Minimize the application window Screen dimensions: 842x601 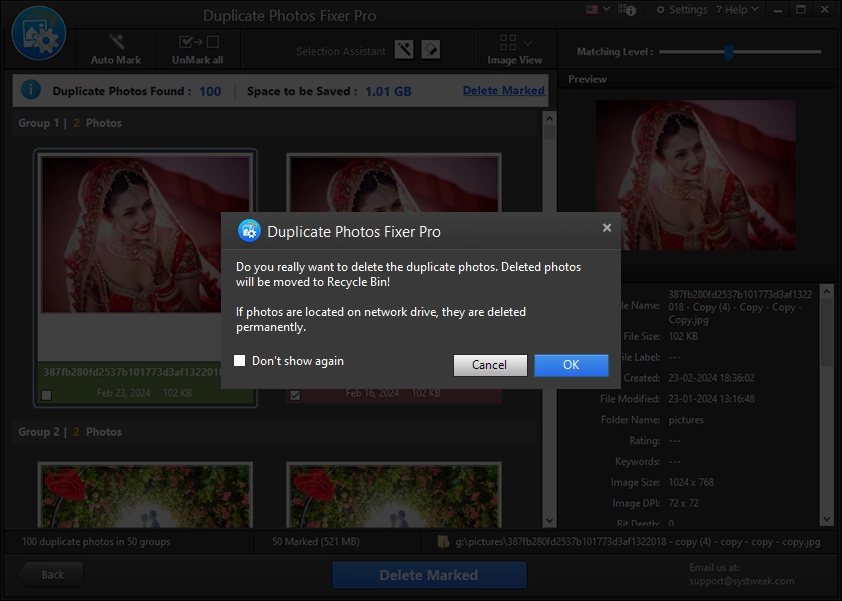[x=778, y=10]
